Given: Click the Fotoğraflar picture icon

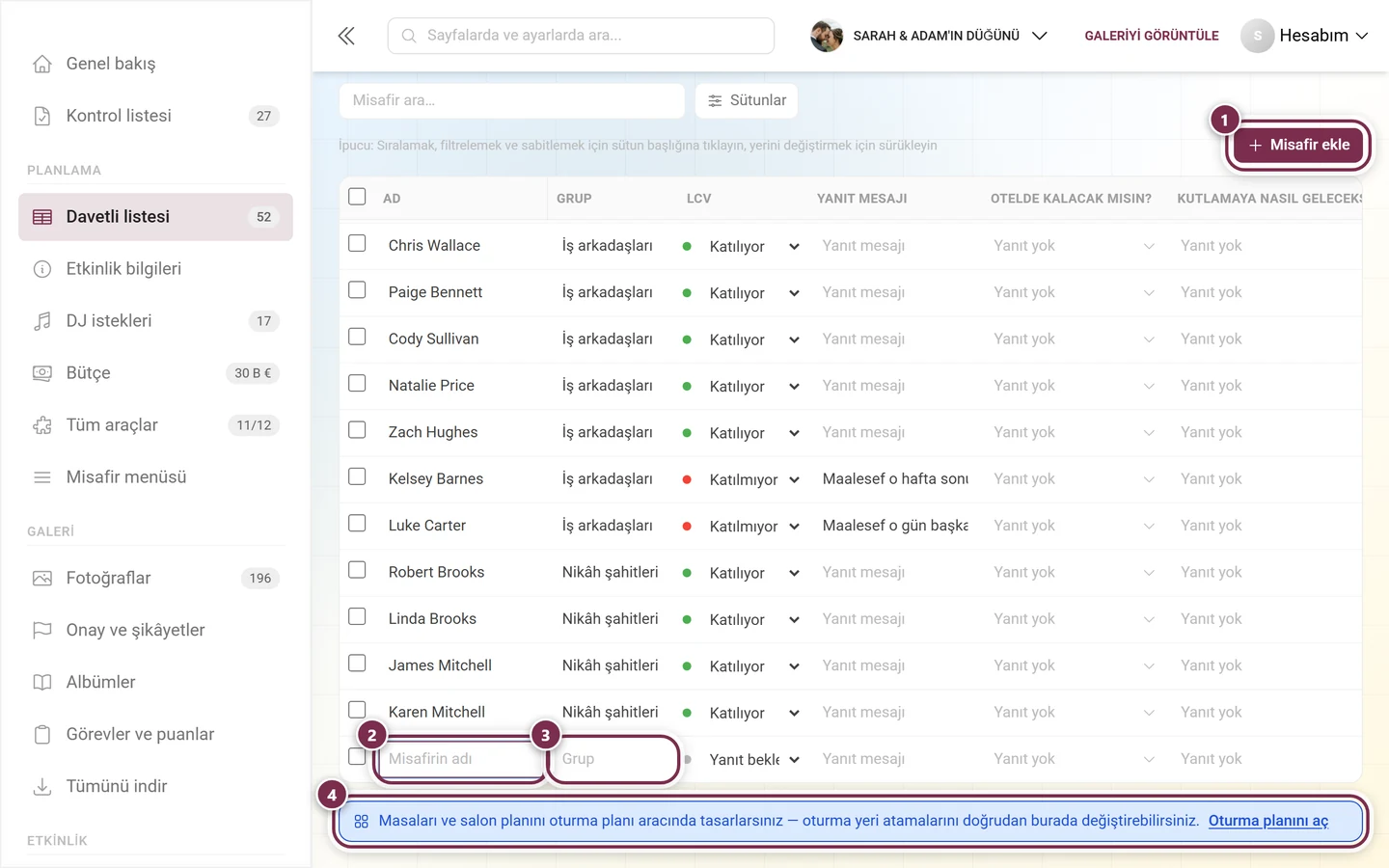Looking at the screenshot, I should coord(42,579).
